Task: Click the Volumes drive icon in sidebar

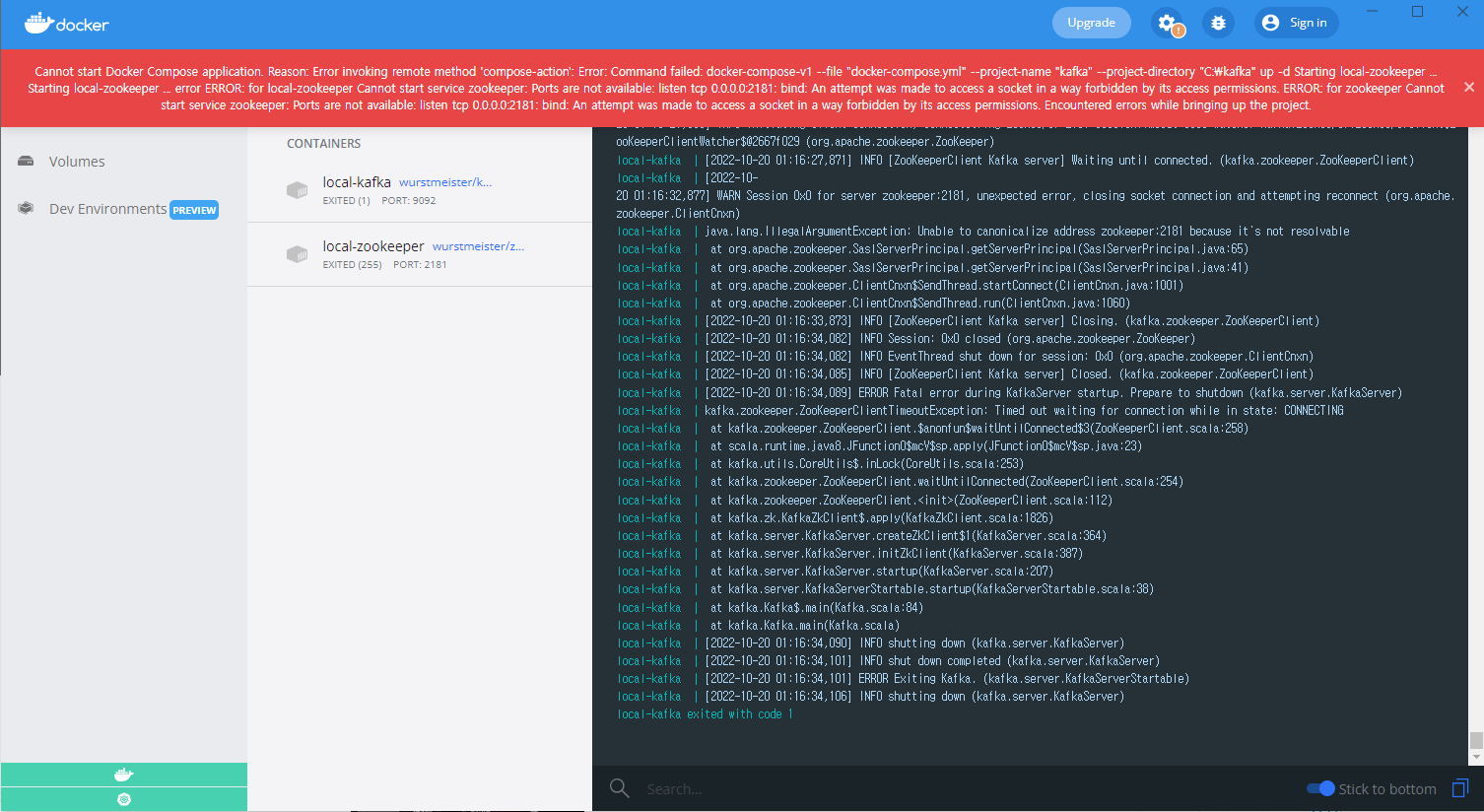Action: coord(27,161)
